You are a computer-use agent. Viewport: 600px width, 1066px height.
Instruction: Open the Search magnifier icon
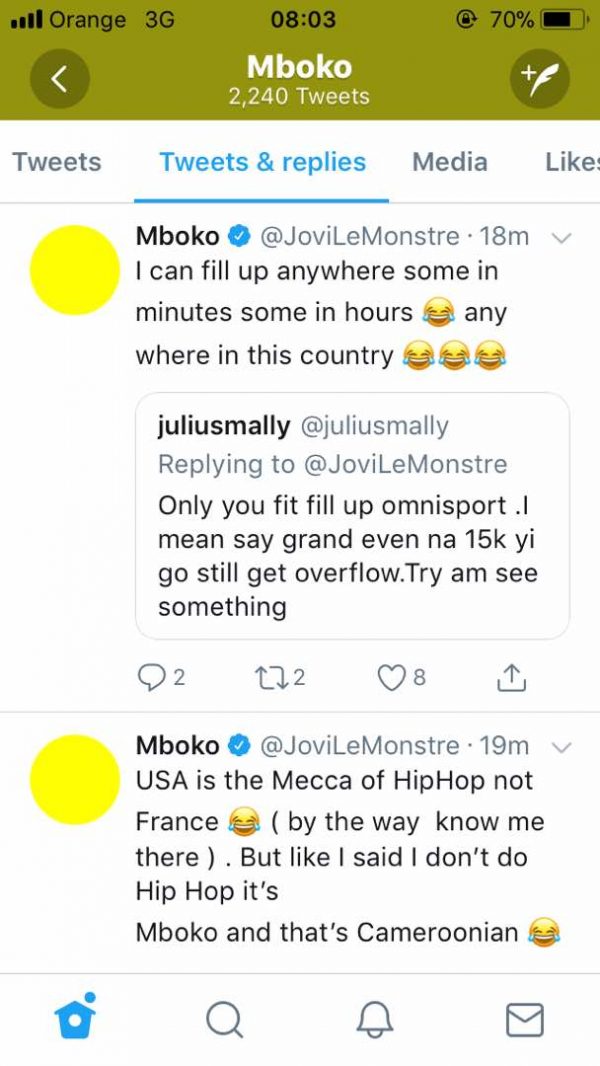pos(224,1019)
